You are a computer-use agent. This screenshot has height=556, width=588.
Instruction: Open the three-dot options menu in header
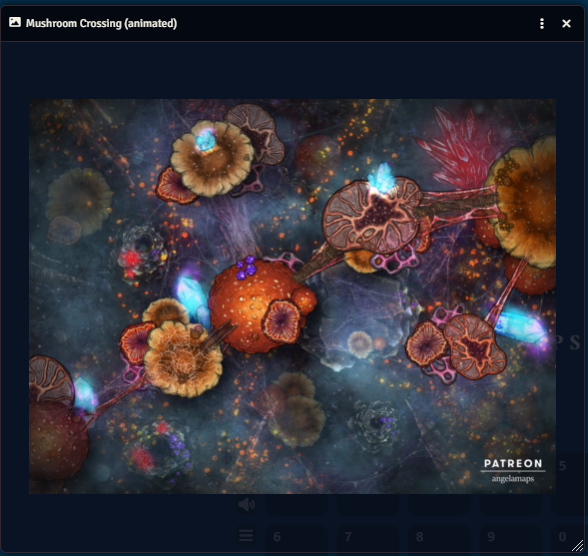click(x=542, y=24)
